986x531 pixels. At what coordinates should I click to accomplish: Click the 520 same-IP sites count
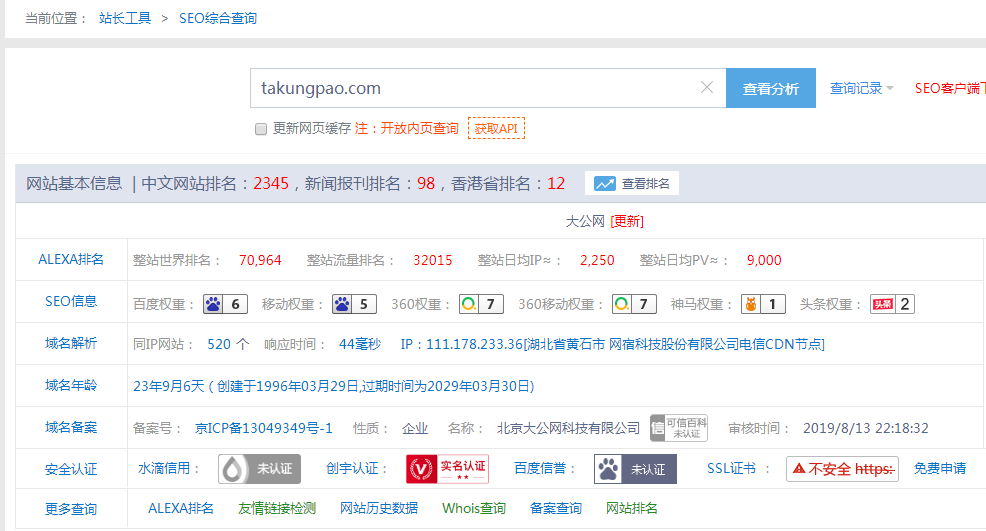pos(219,344)
